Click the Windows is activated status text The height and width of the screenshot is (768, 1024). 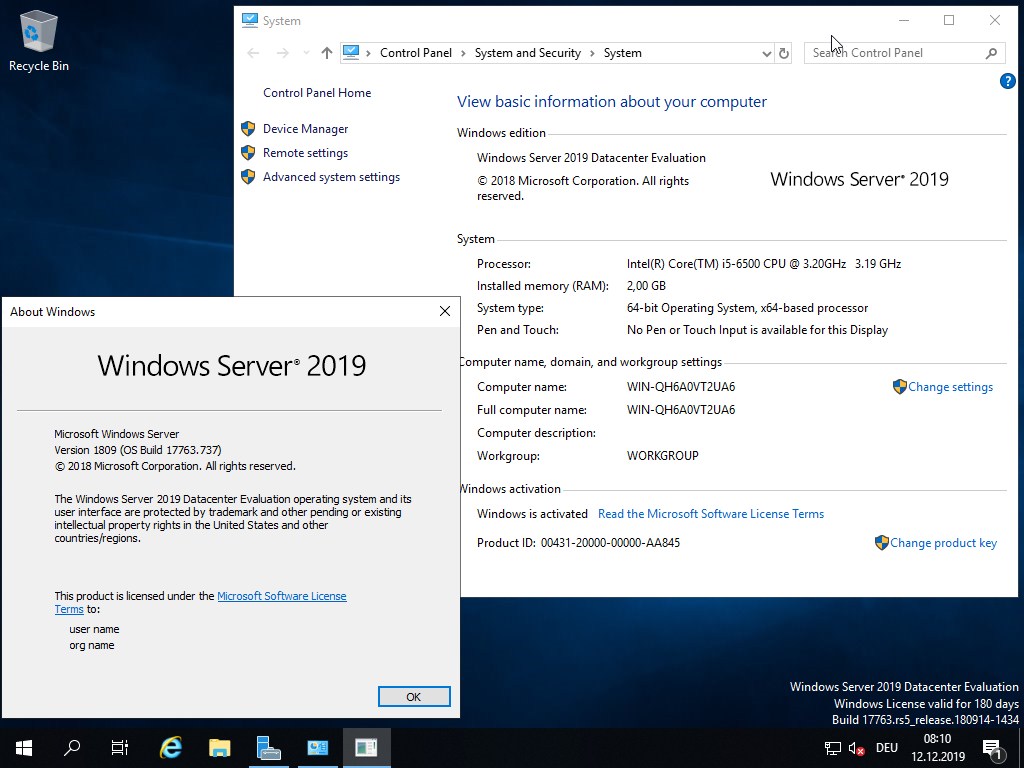[532, 514]
